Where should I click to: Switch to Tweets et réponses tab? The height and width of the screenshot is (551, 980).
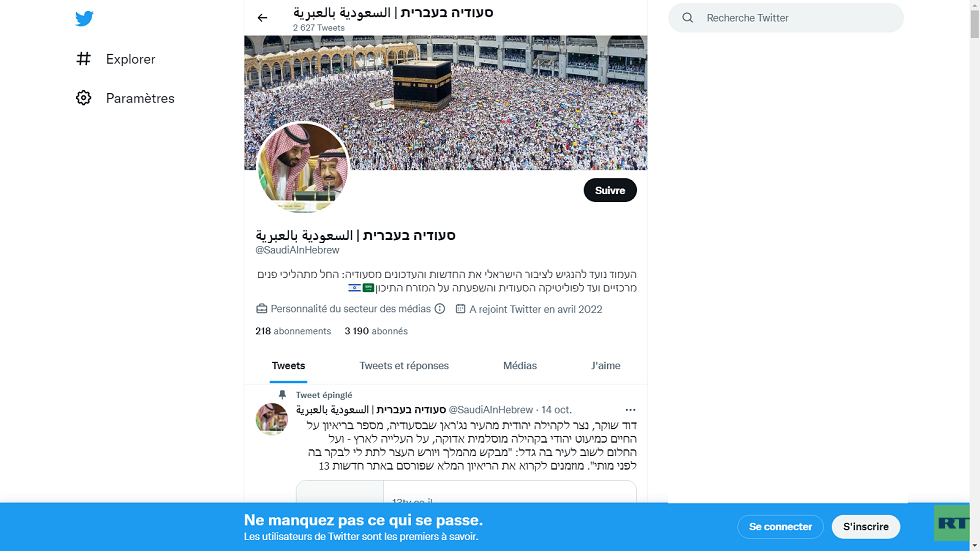point(404,365)
